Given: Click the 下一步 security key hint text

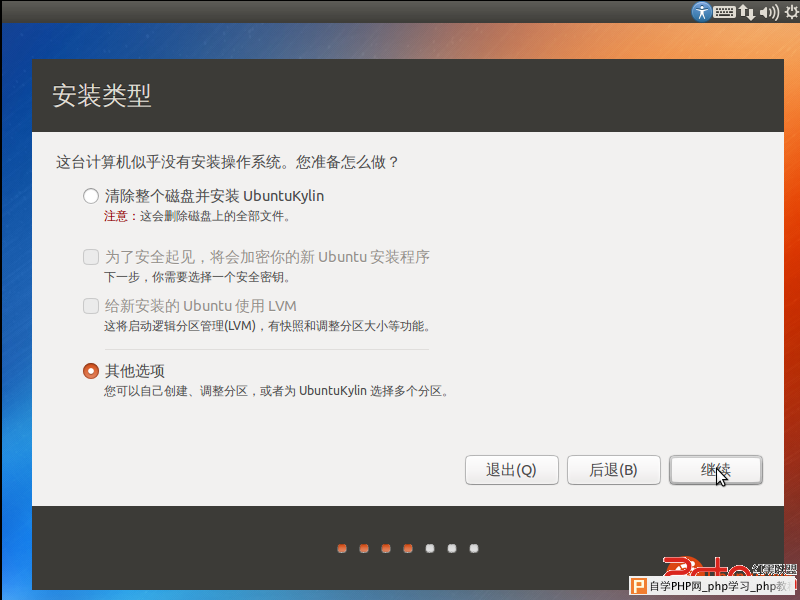Looking at the screenshot, I should click(x=197, y=278).
